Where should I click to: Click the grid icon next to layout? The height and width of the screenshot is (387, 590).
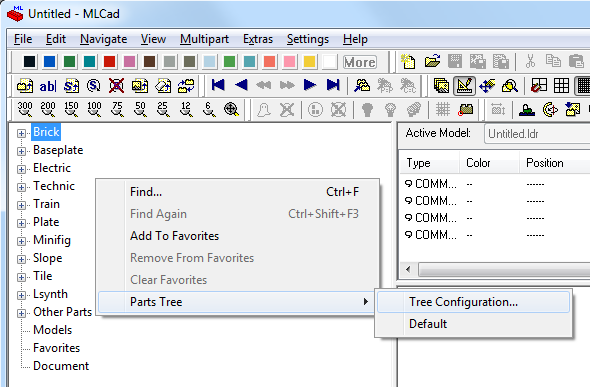[x=561, y=86]
